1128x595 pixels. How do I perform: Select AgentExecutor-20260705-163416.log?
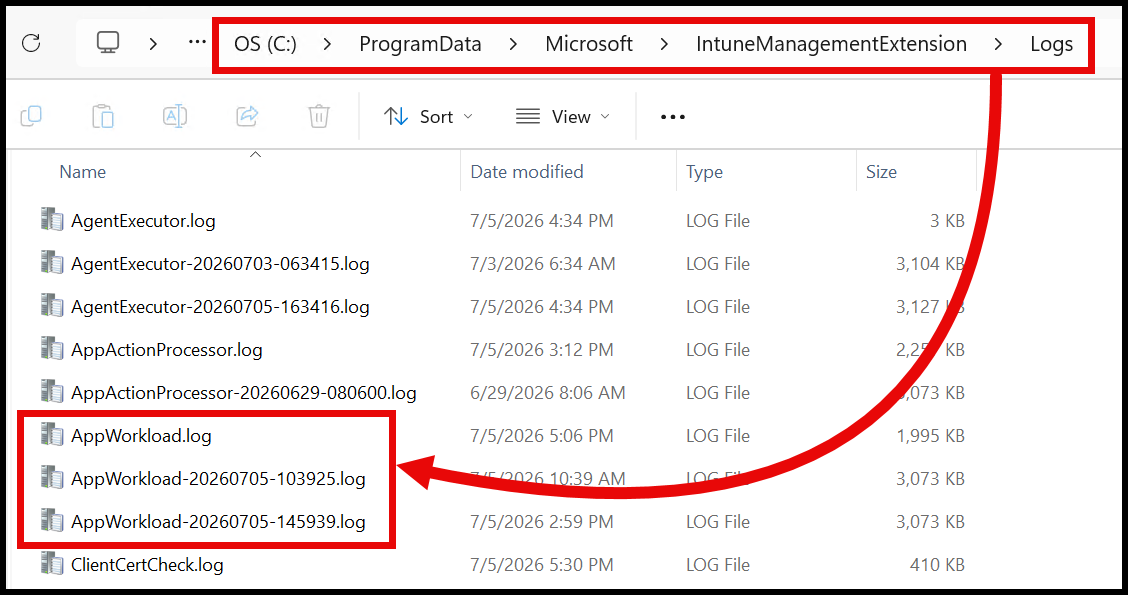[220, 307]
